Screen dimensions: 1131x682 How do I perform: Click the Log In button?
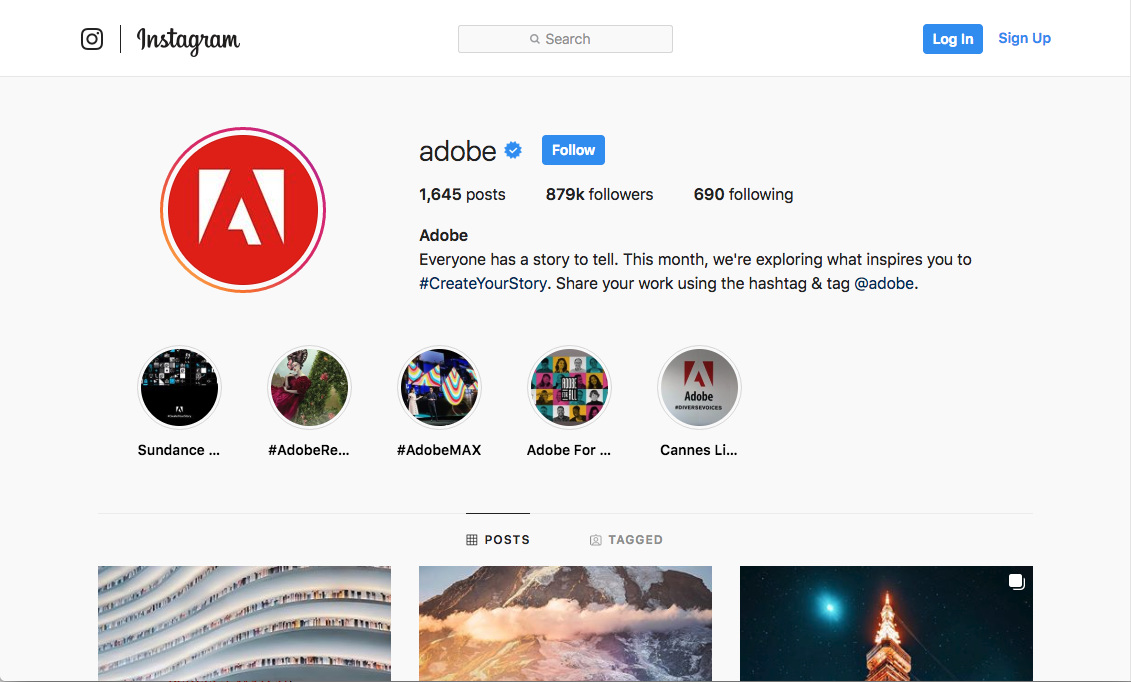tap(953, 39)
